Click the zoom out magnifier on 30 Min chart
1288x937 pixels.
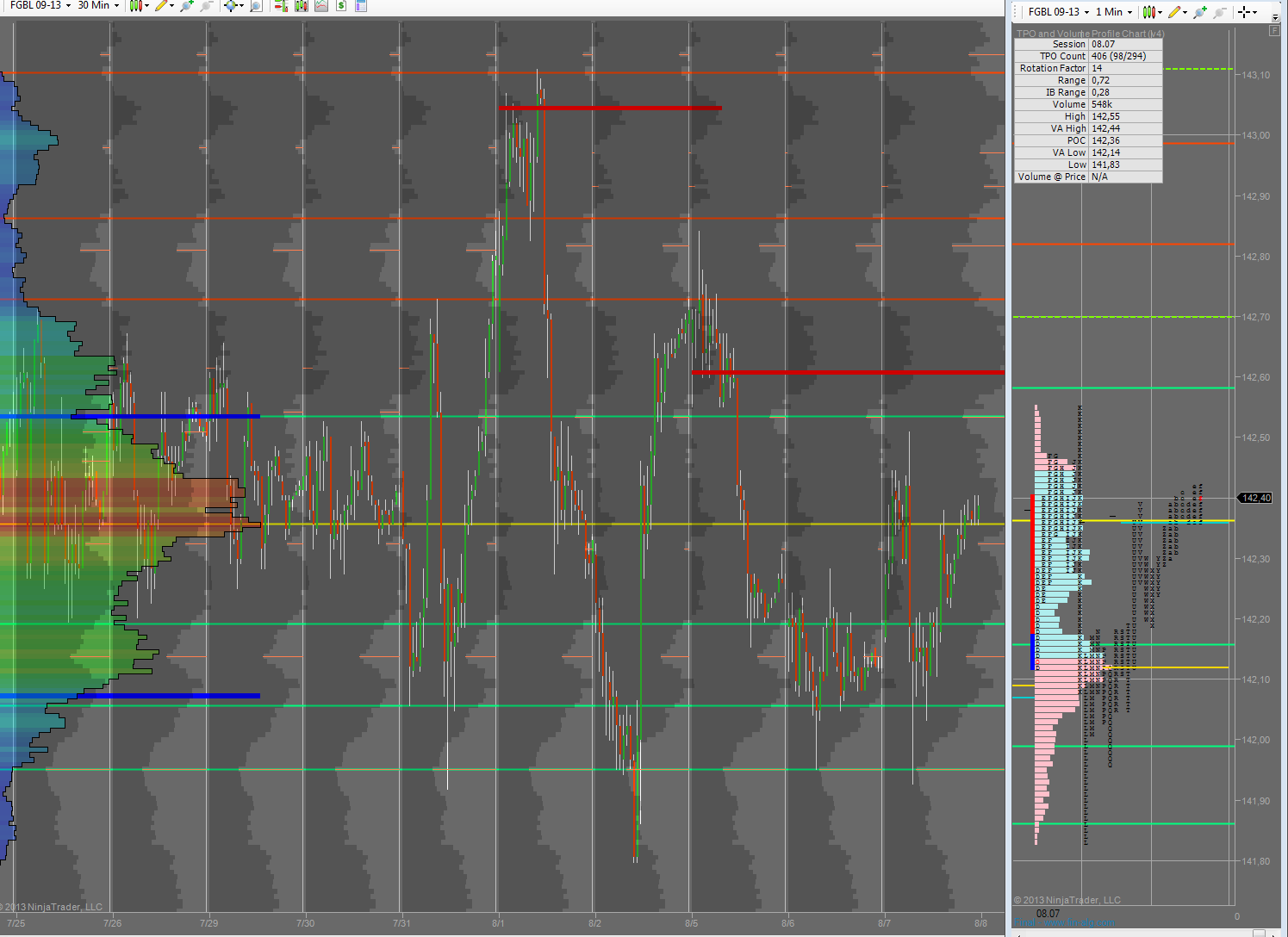coord(207,6)
